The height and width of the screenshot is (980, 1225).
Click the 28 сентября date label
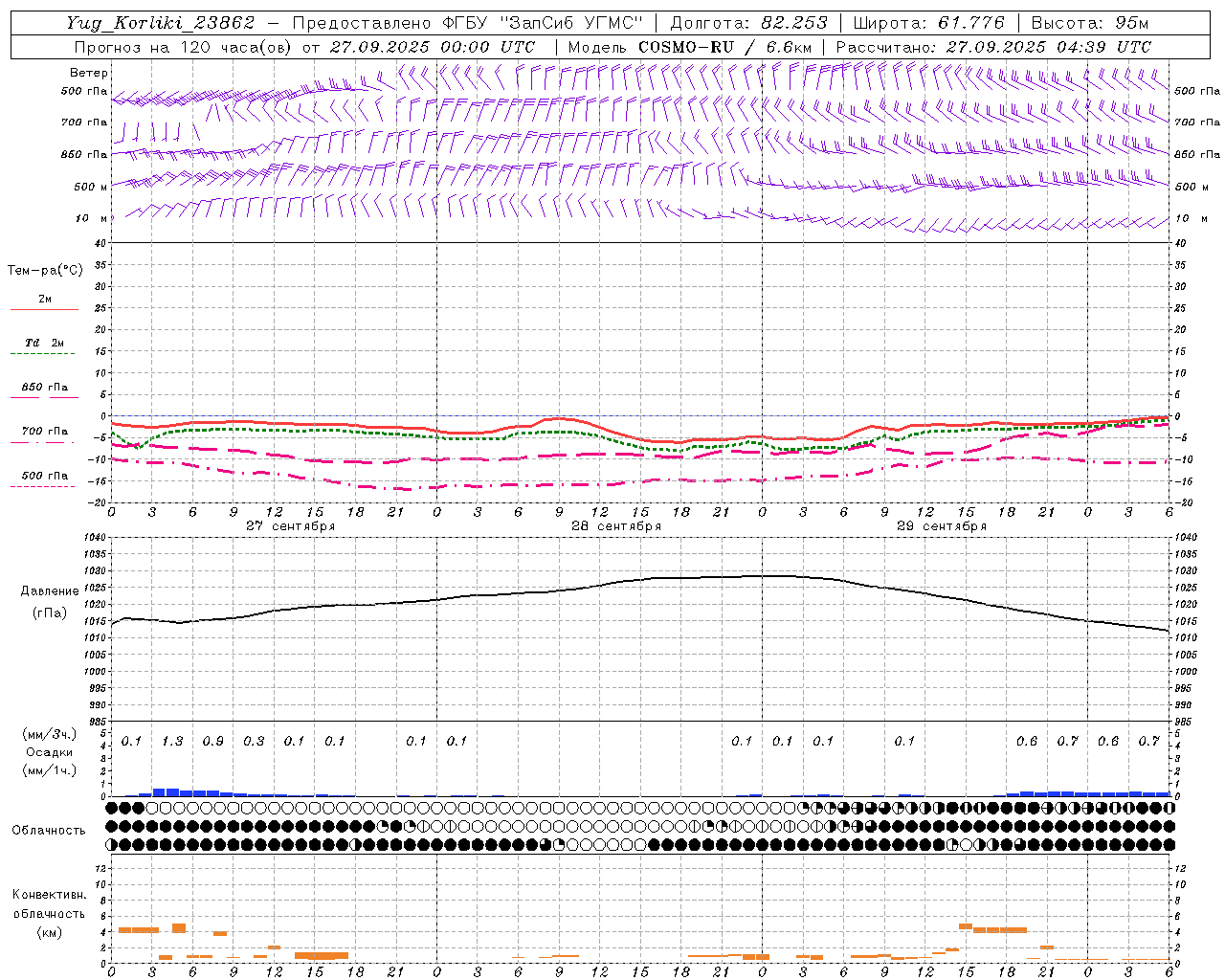click(615, 526)
